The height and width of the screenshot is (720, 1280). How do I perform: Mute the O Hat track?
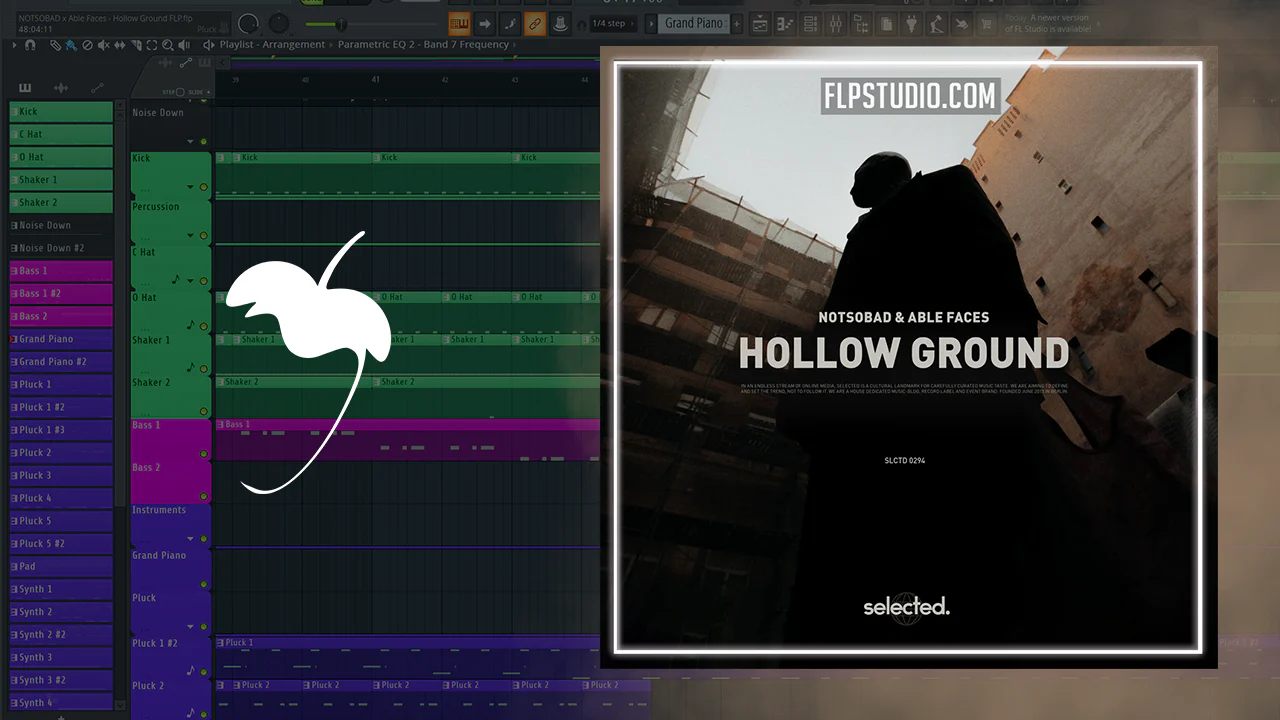(204, 326)
